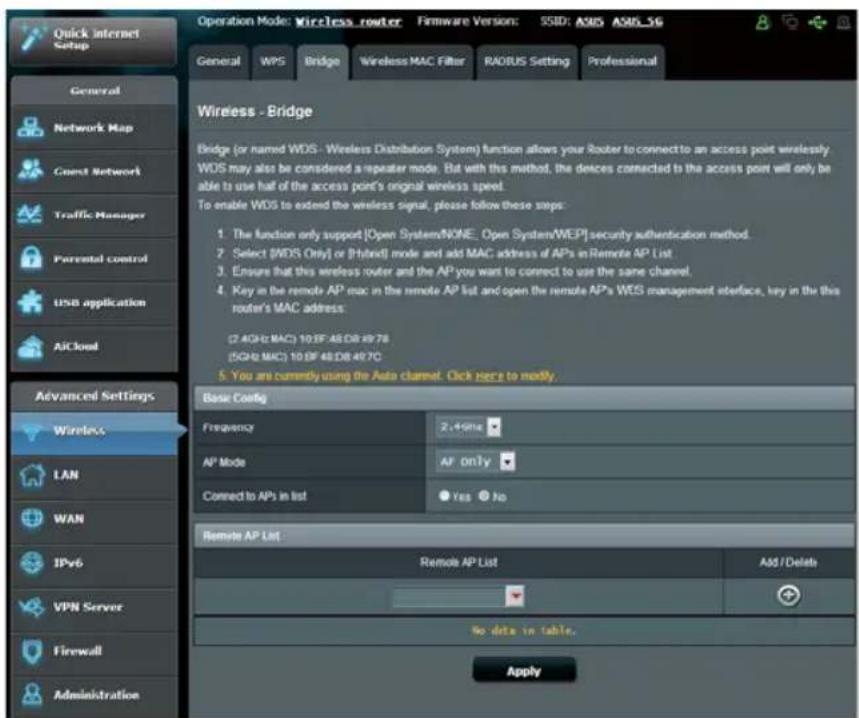
Task: Open Administration menu item
Action: [x=94, y=695]
